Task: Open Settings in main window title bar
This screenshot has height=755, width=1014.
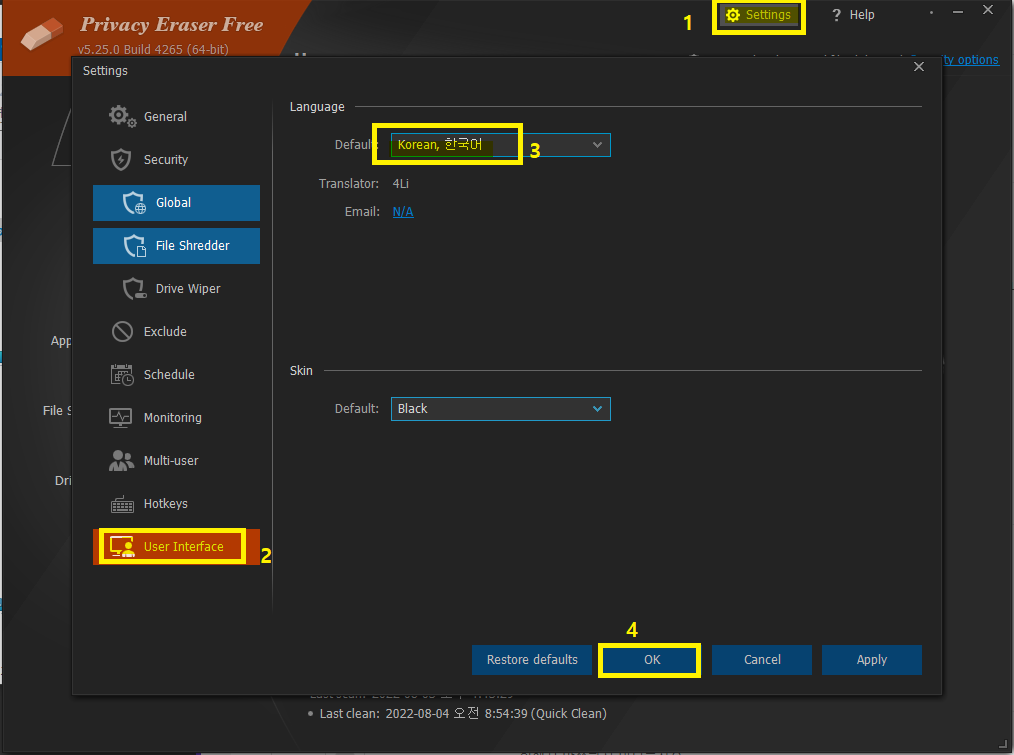Action: coord(759,15)
